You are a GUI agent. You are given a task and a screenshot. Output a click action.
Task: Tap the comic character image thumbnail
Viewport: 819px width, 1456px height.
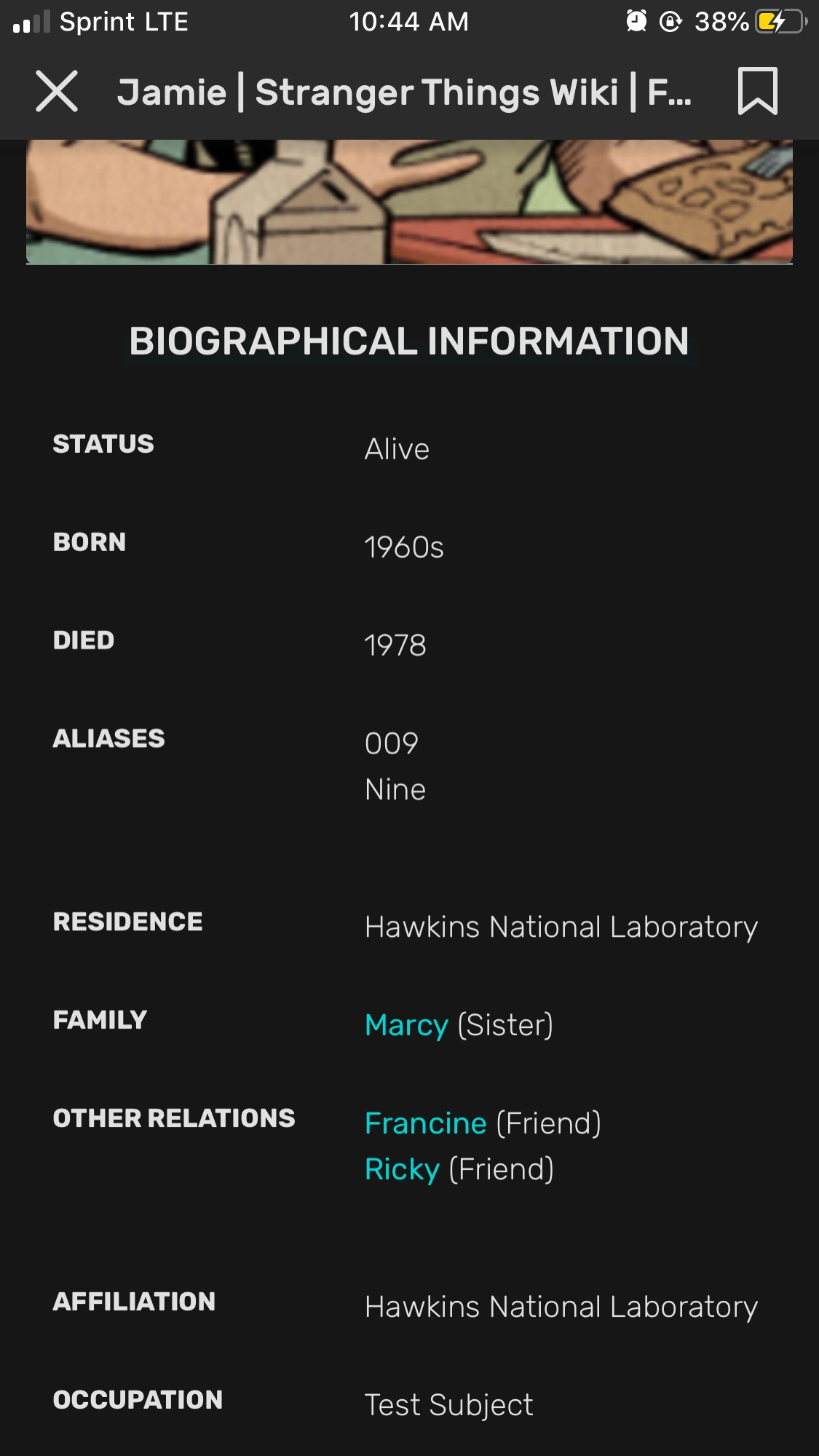click(409, 202)
